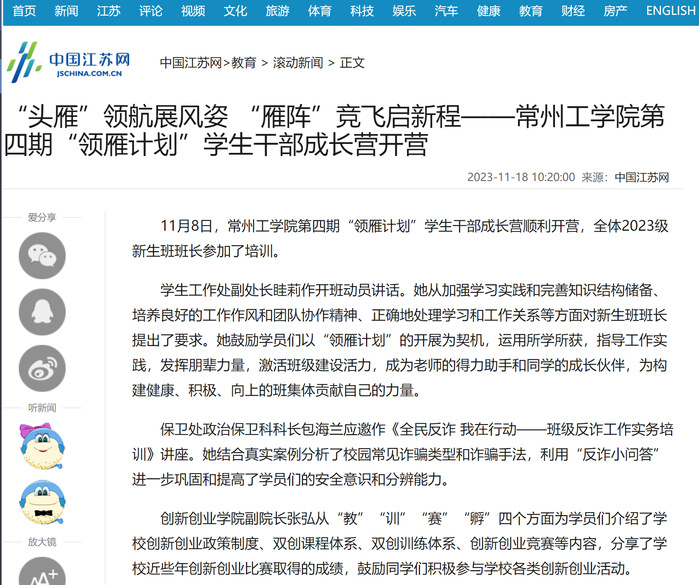Click 教育 in the breadcrumb path

click(244, 62)
